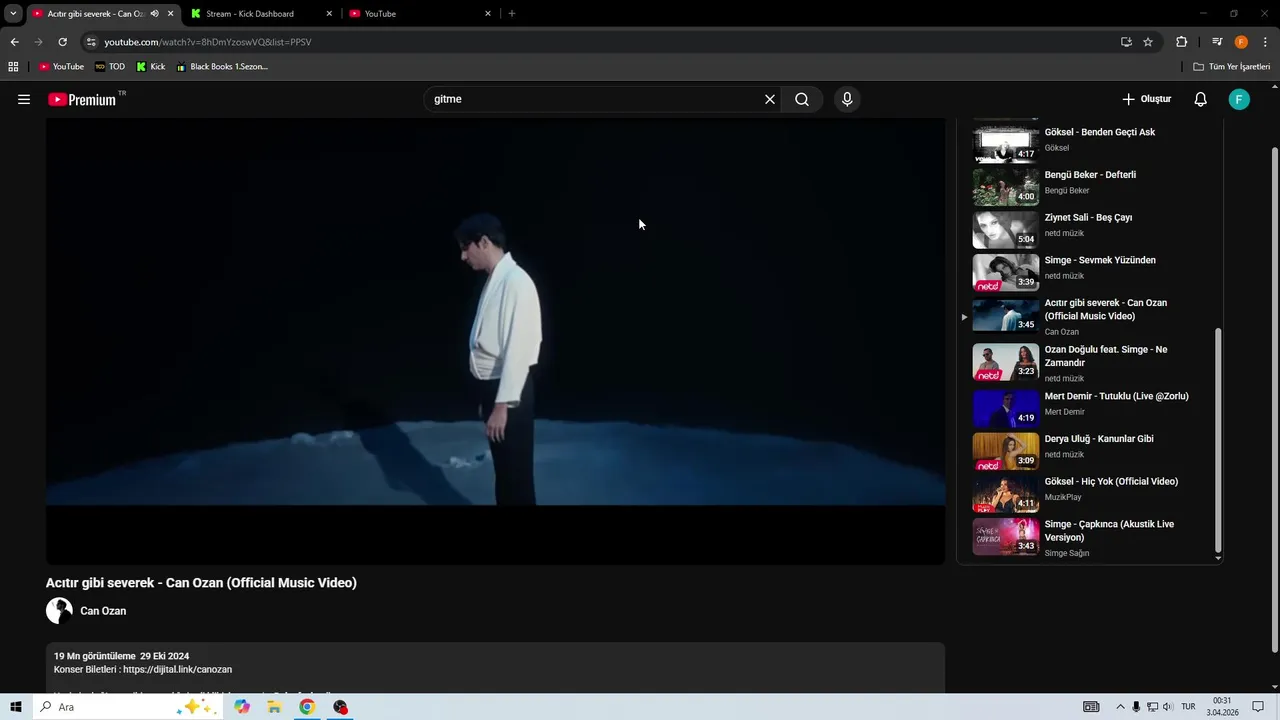The height and width of the screenshot is (720, 1280).
Task: Open File Explorer from the taskbar
Action: pyautogui.click(x=274, y=707)
